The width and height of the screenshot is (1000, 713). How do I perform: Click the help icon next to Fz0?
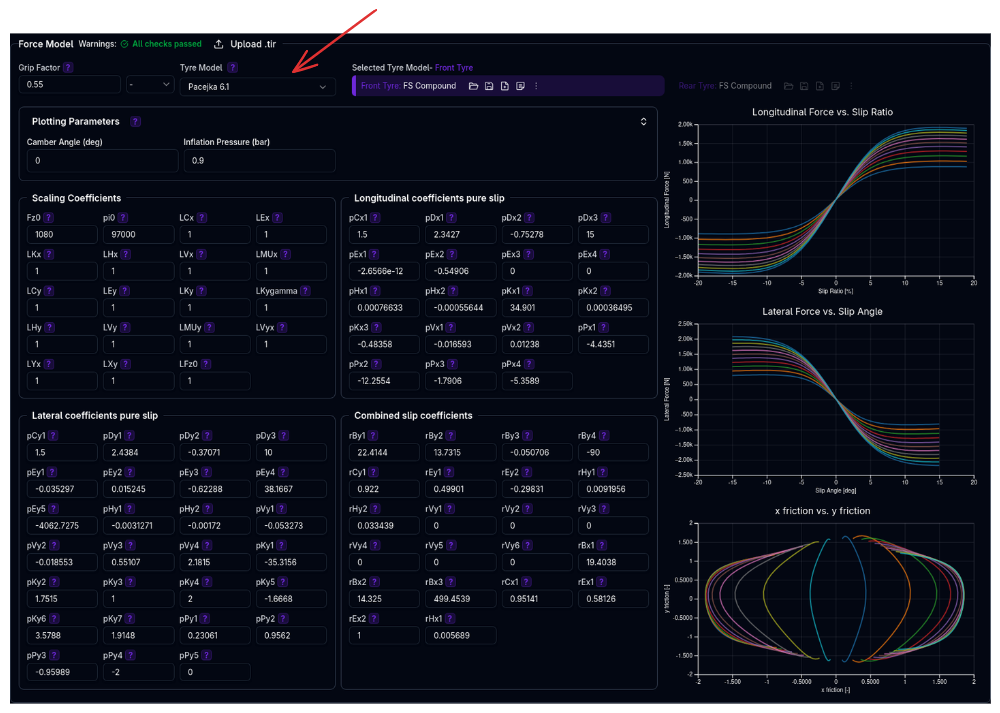[48, 217]
